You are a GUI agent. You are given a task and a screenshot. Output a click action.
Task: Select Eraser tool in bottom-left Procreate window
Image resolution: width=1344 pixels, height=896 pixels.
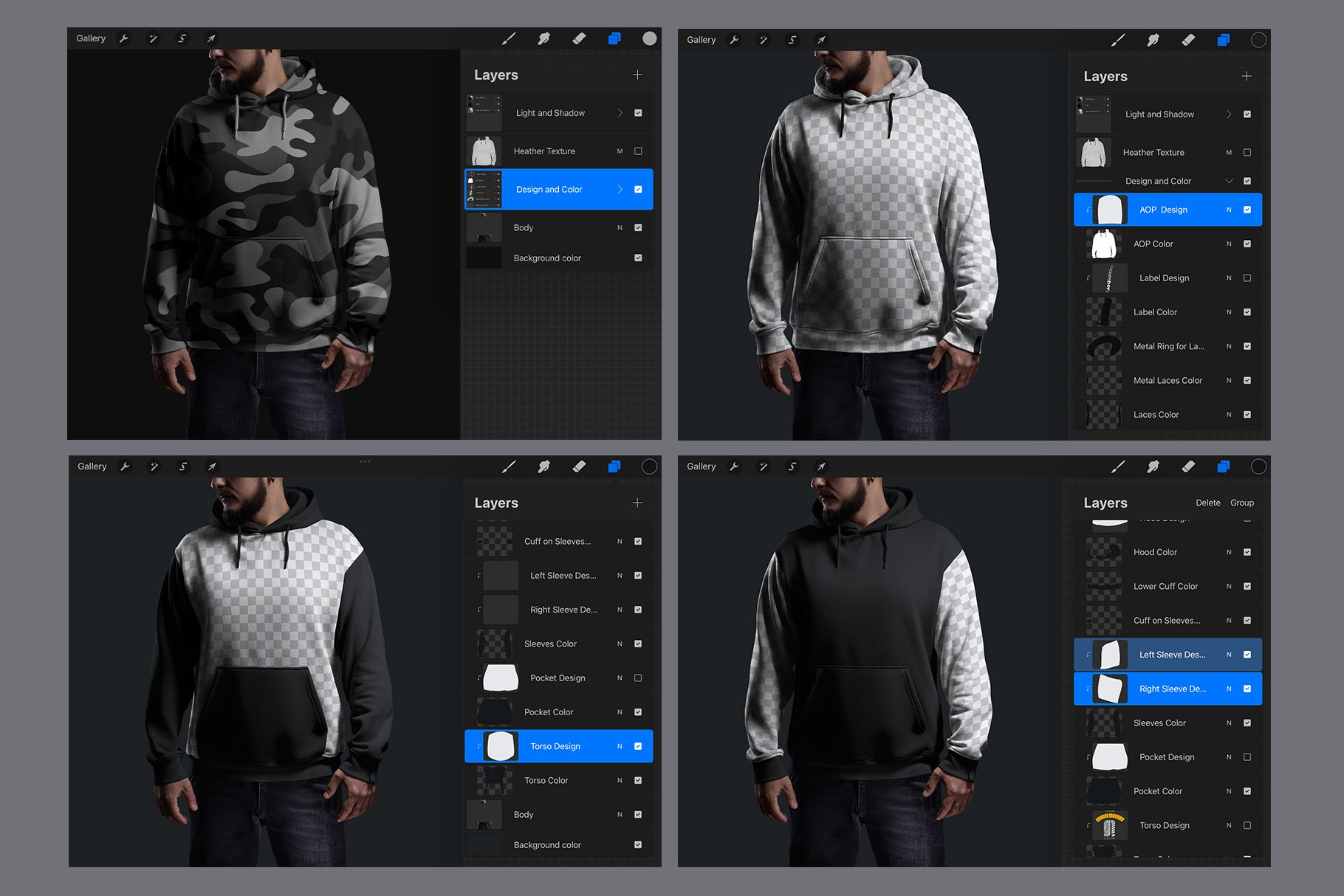point(580,466)
